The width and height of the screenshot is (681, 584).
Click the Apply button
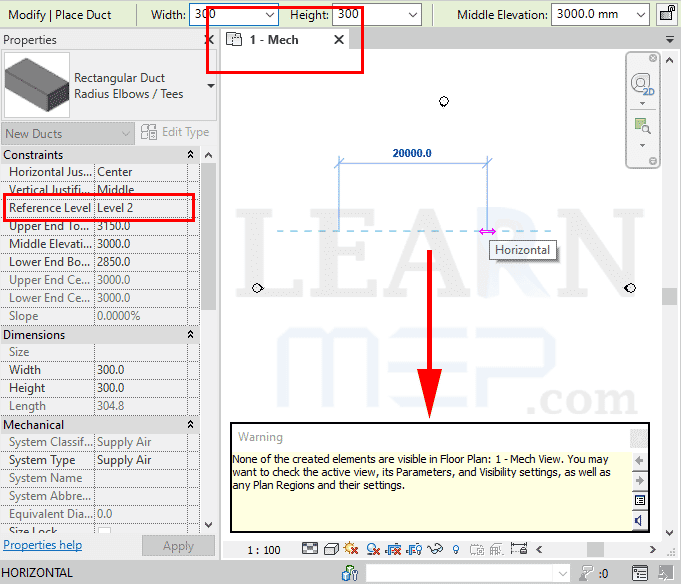click(x=178, y=546)
